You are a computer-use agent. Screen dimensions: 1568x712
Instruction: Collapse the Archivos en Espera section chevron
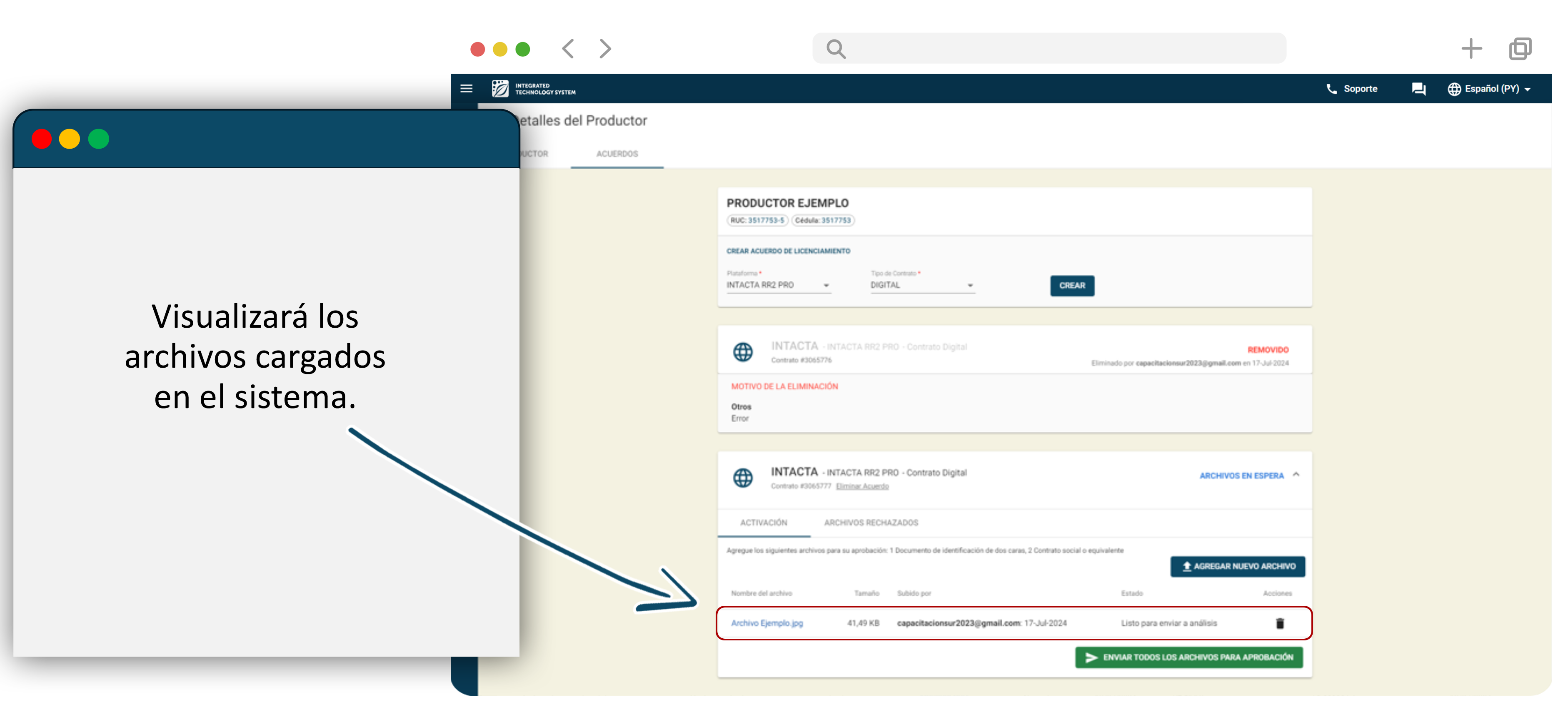[1296, 475]
